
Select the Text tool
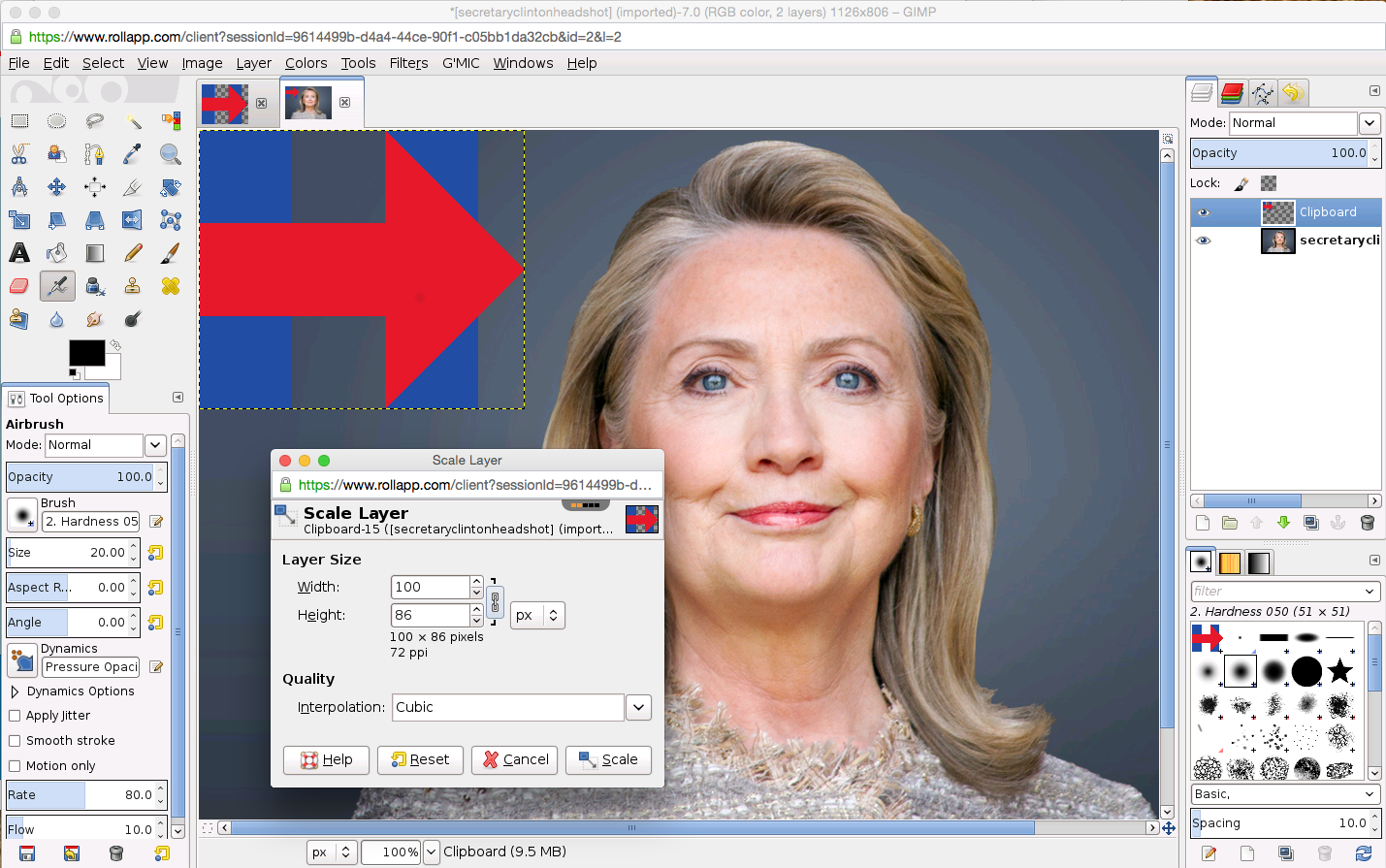[x=19, y=253]
